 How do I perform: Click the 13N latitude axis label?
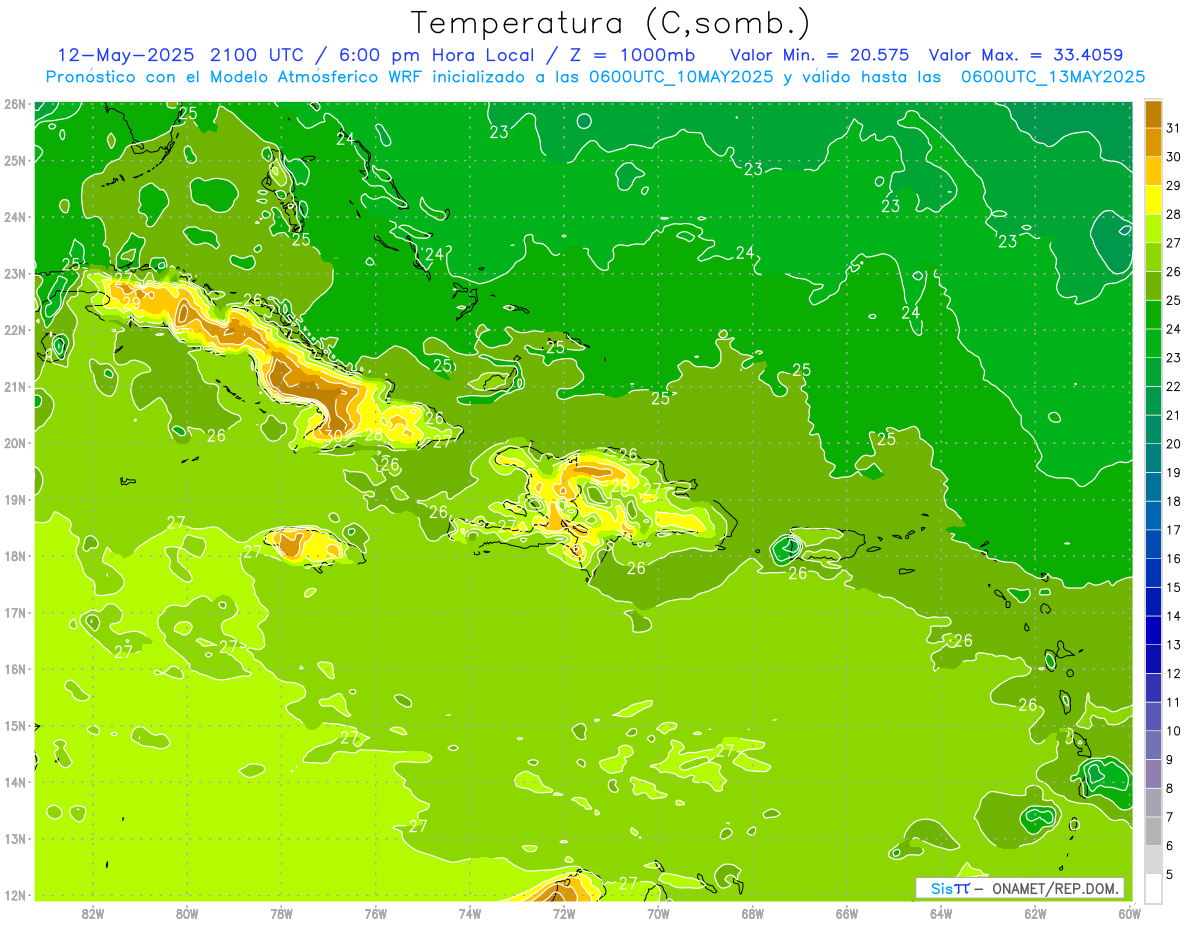[x=14, y=838]
